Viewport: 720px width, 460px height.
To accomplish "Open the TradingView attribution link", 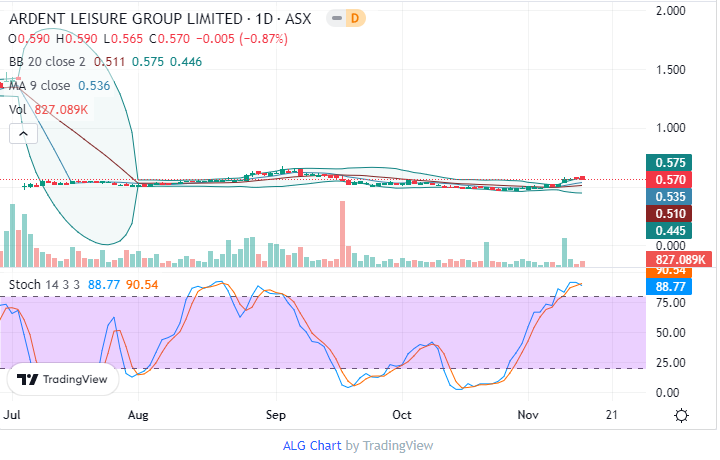I will pyautogui.click(x=398, y=445).
